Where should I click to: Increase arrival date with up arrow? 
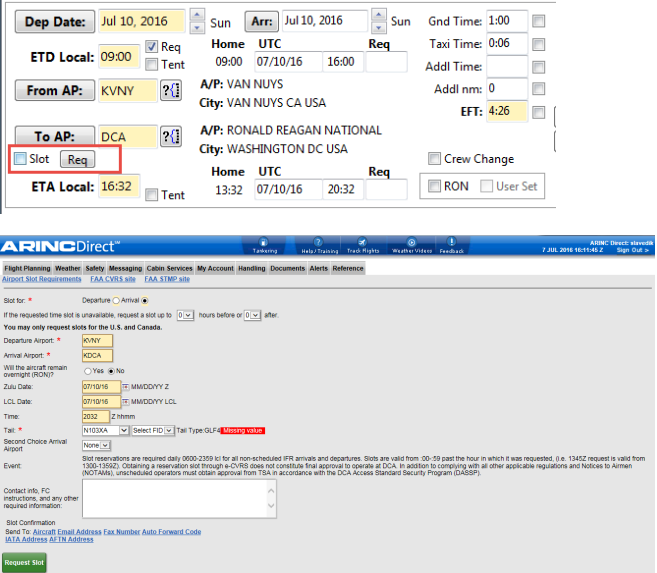click(379, 15)
